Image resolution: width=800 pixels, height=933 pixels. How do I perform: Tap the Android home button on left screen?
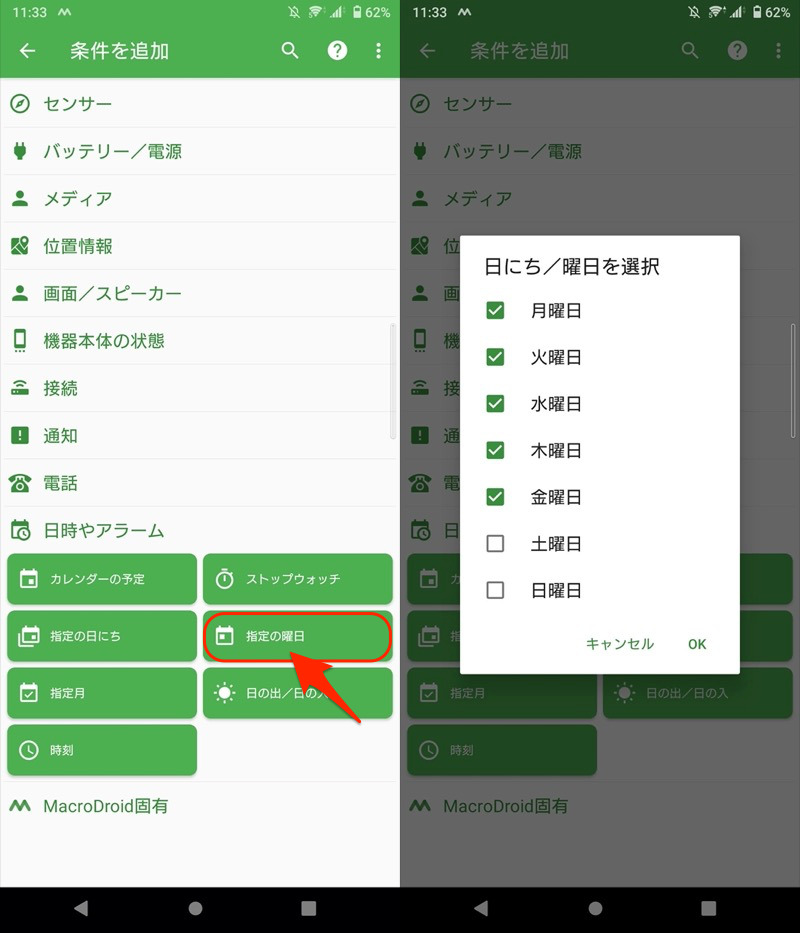196,908
